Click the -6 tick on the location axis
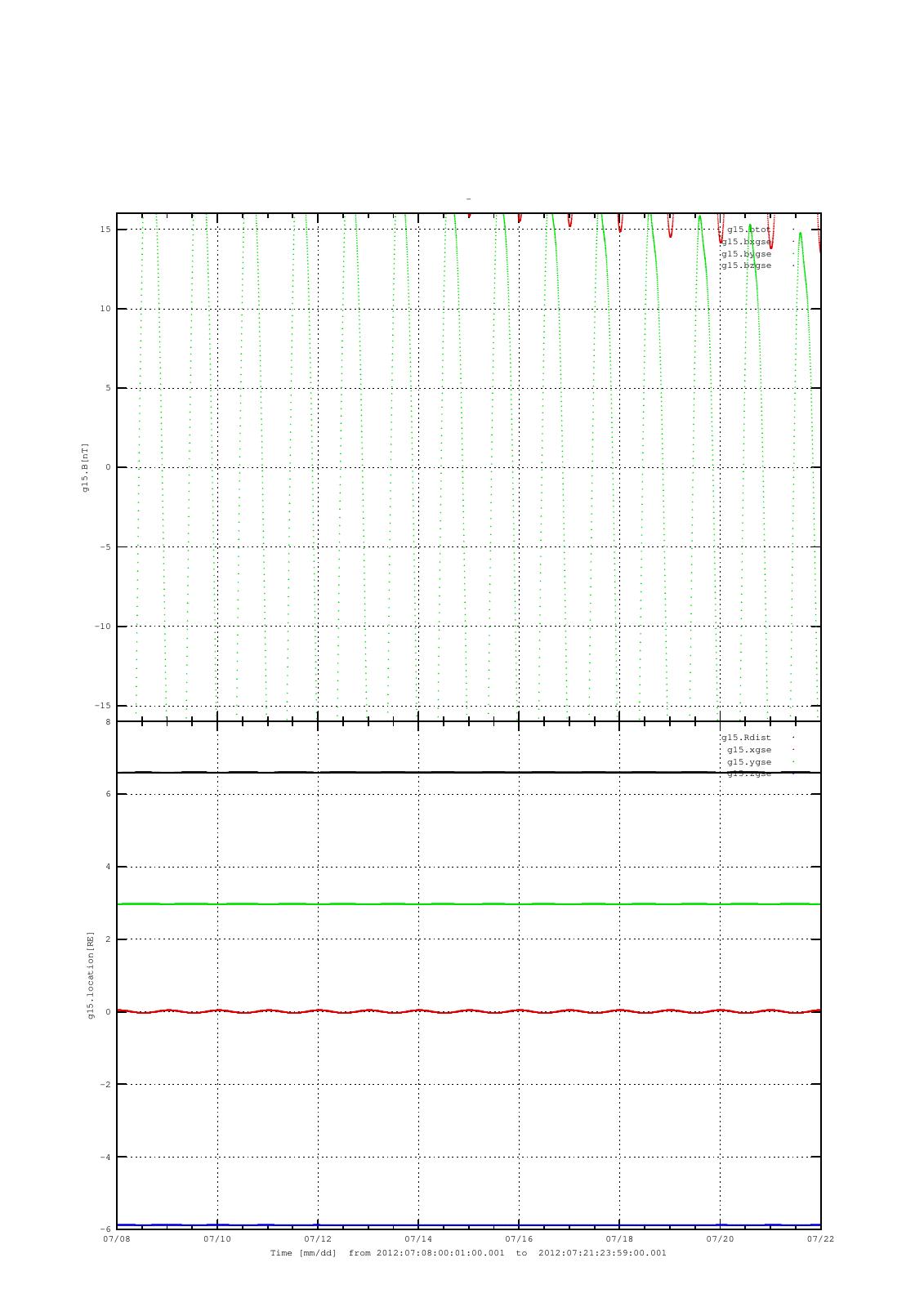Viewport: 924px width, 1307px height. pyautogui.click(x=105, y=1229)
